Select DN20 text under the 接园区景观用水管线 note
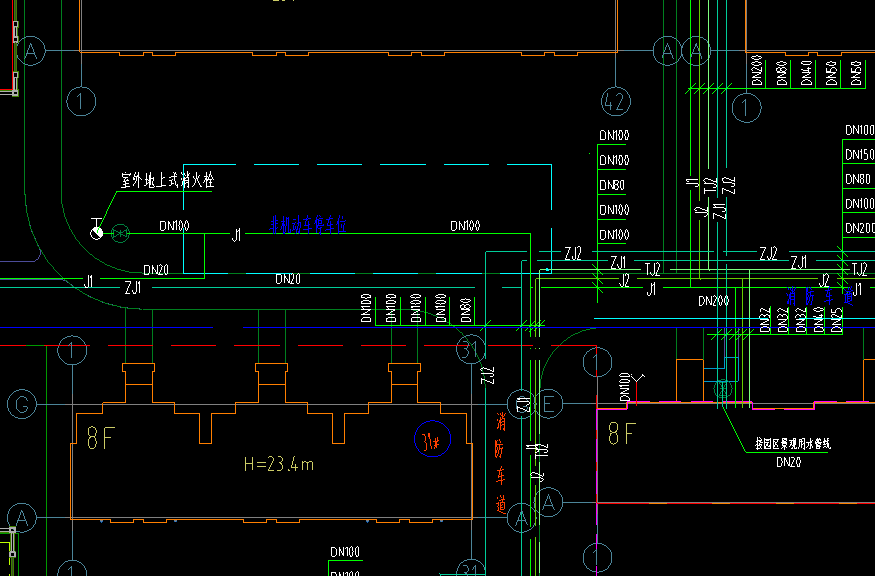This screenshot has width=875, height=576. [x=789, y=462]
